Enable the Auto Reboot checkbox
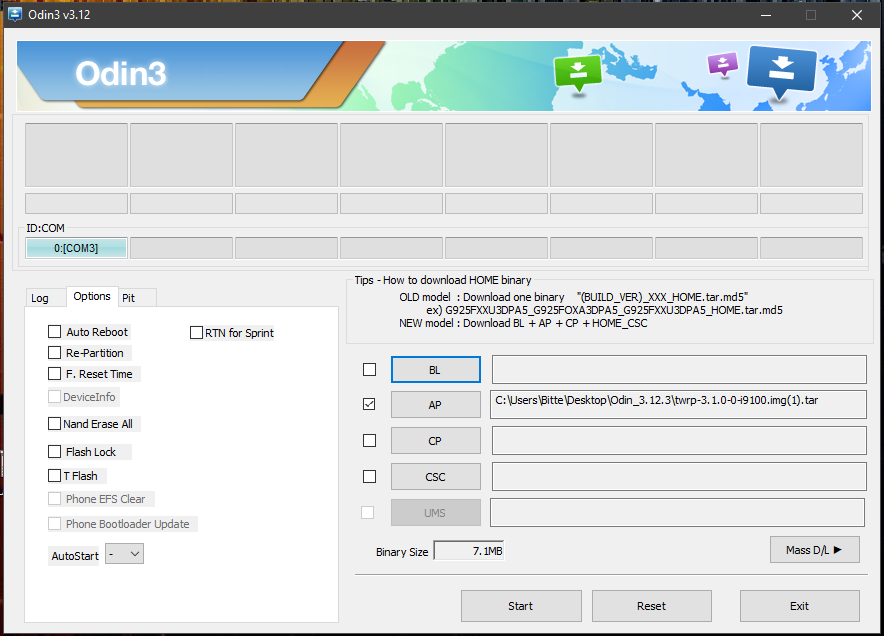 click(x=55, y=332)
